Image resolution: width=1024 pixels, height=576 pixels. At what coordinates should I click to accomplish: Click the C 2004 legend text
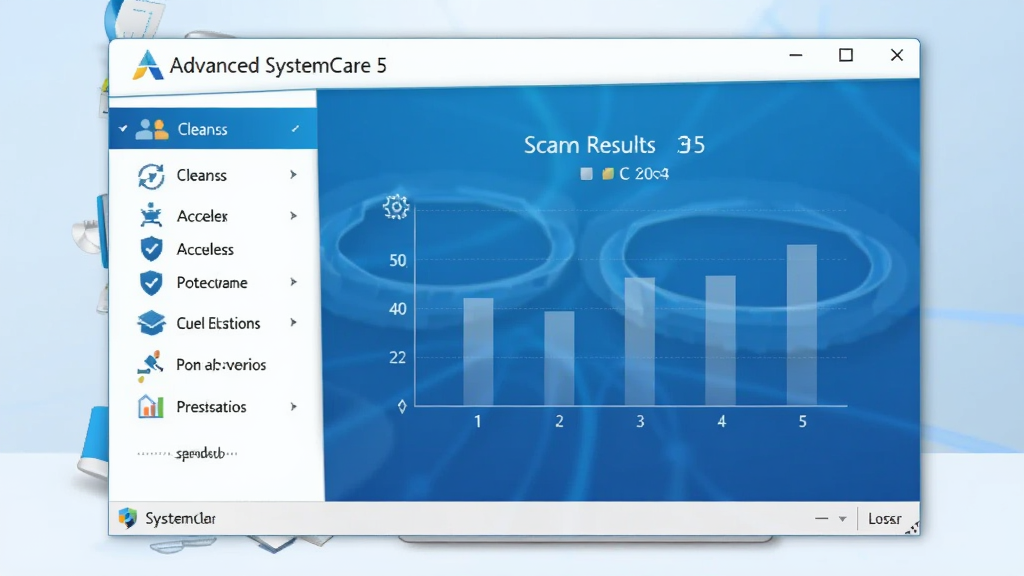(x=644, y=174)
